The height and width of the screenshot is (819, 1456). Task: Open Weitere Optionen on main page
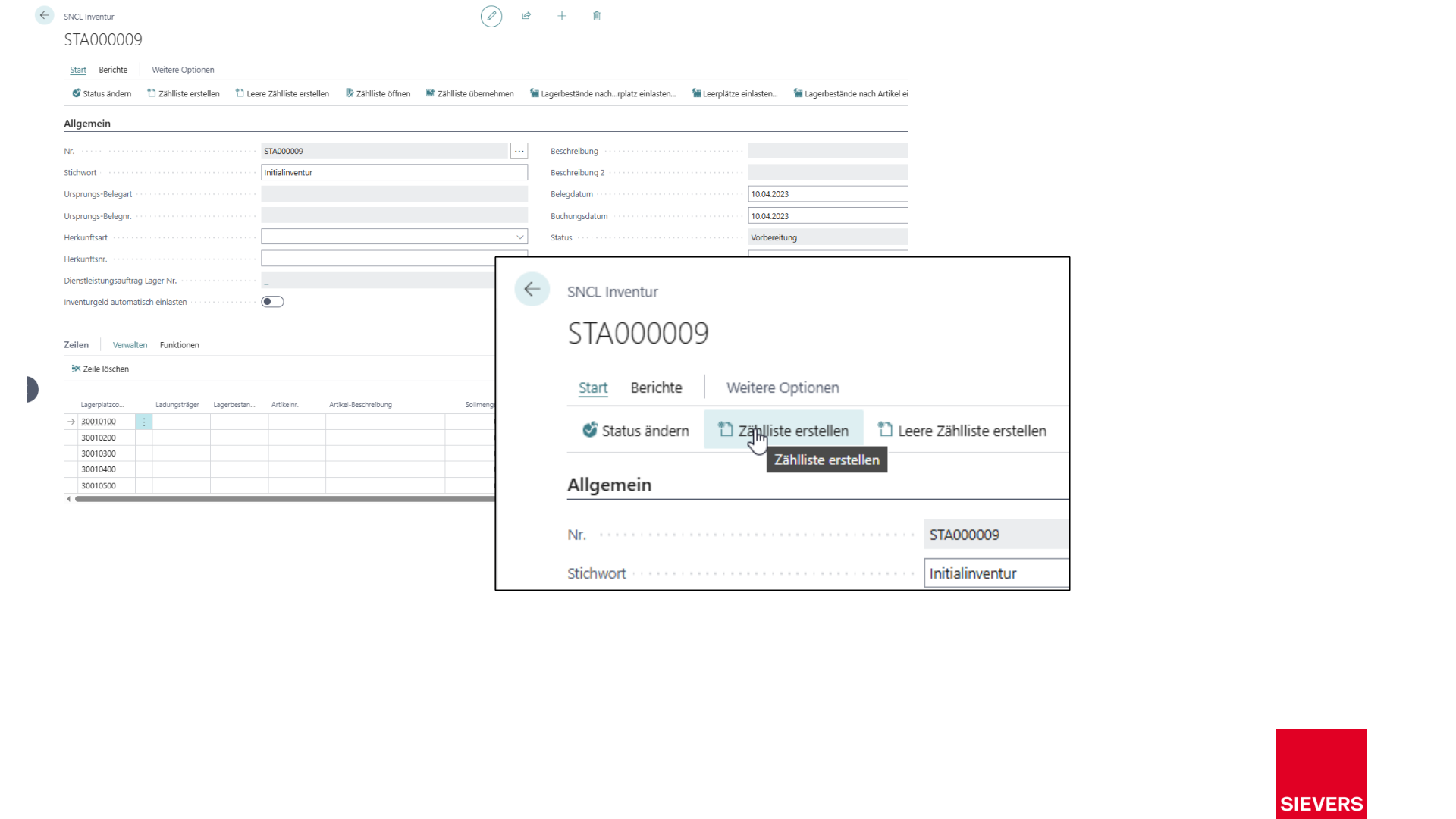pyautogui.click(x=183, y=70)
